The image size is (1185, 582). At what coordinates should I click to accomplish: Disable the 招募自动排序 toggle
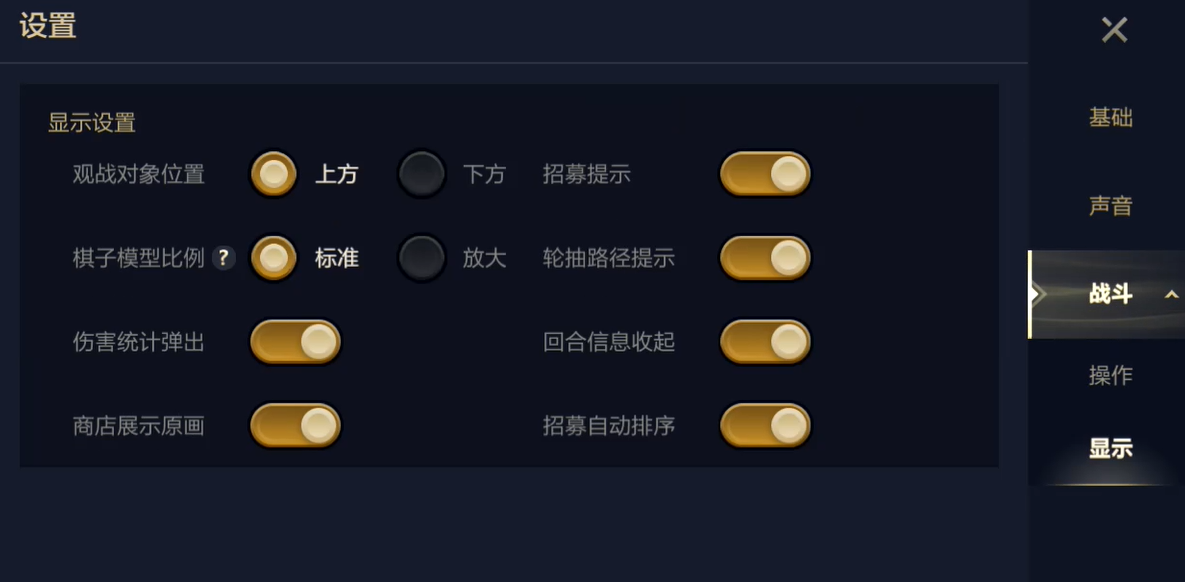point(765,426)
